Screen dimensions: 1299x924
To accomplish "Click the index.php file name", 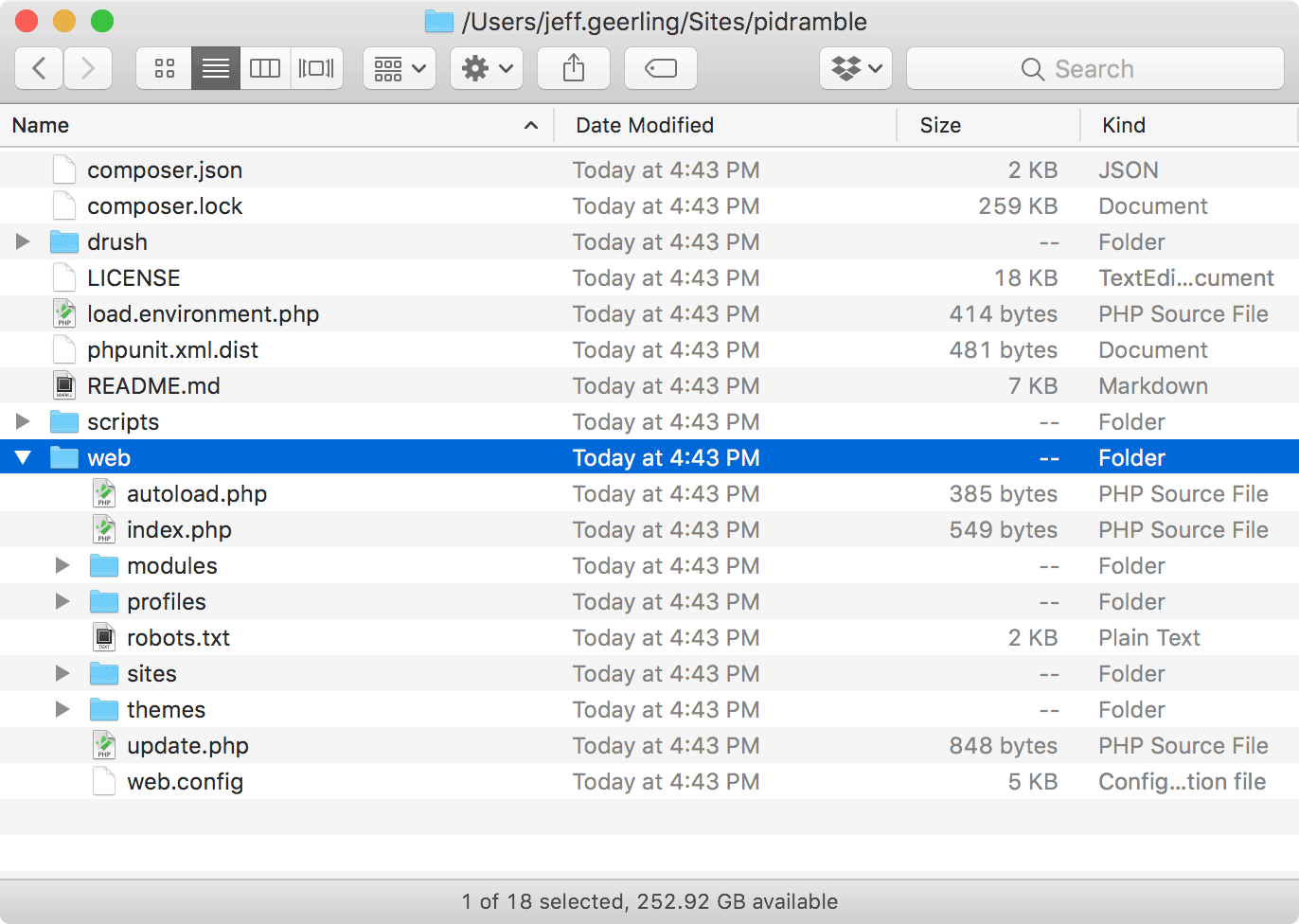I will pyautogui.click(x=179, y=529).
